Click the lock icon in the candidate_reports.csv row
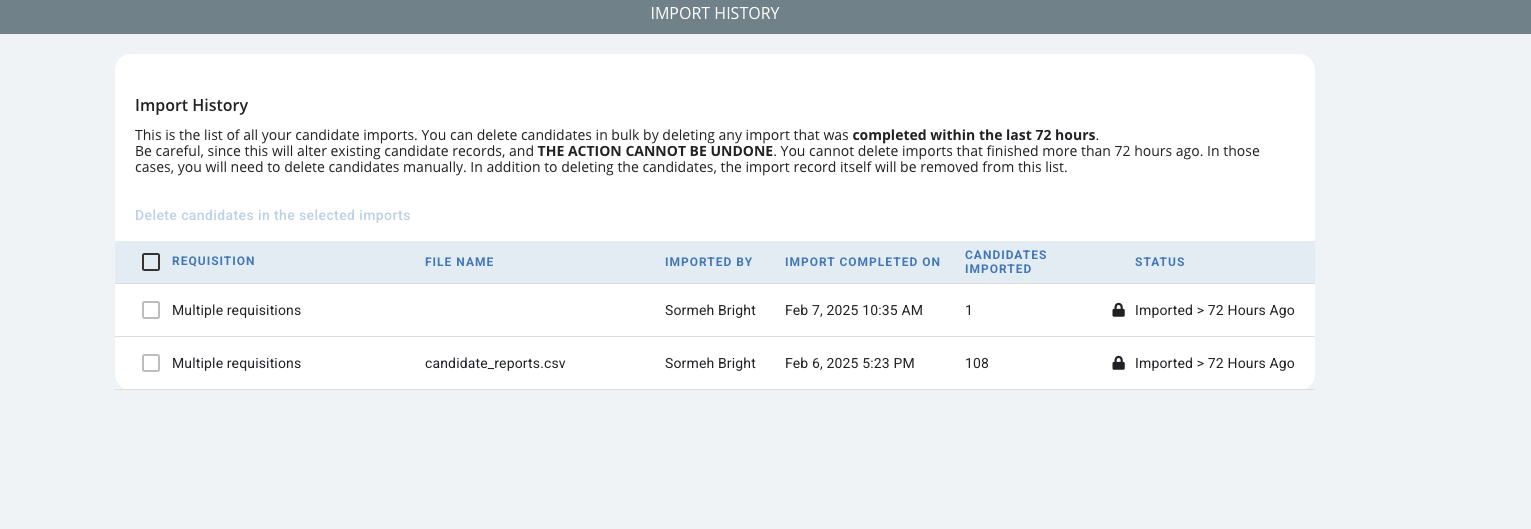 (1118, 363)
